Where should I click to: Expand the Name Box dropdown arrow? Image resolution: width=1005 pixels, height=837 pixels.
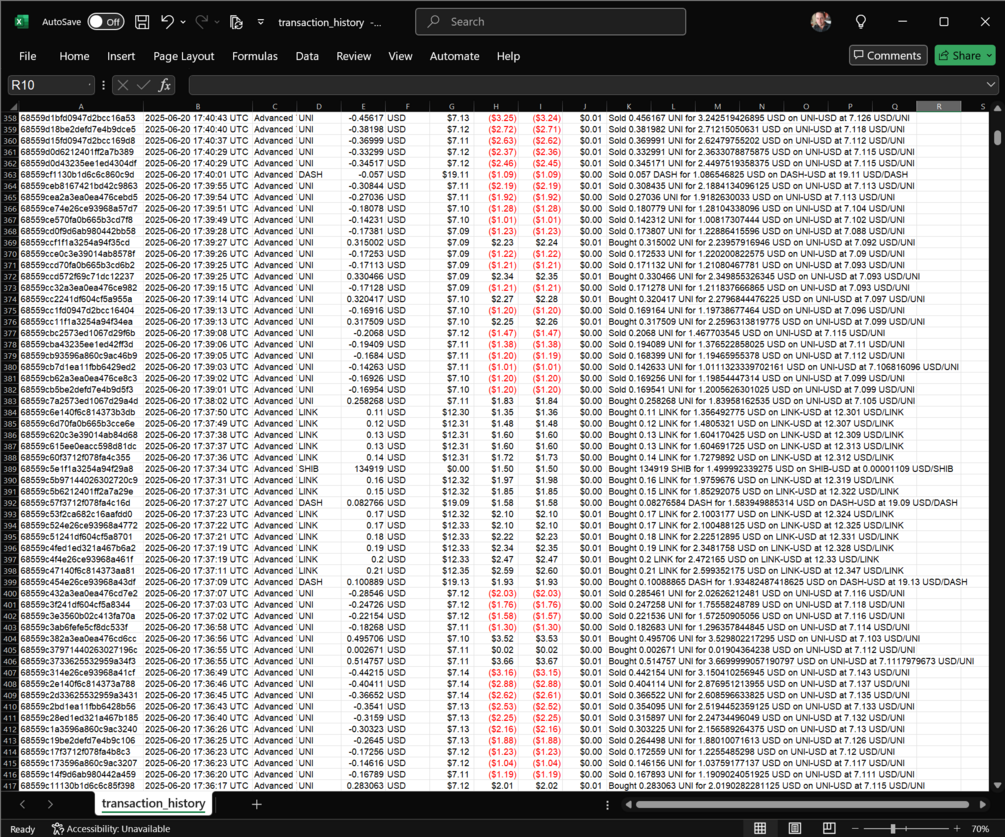(x=89, y=85)
